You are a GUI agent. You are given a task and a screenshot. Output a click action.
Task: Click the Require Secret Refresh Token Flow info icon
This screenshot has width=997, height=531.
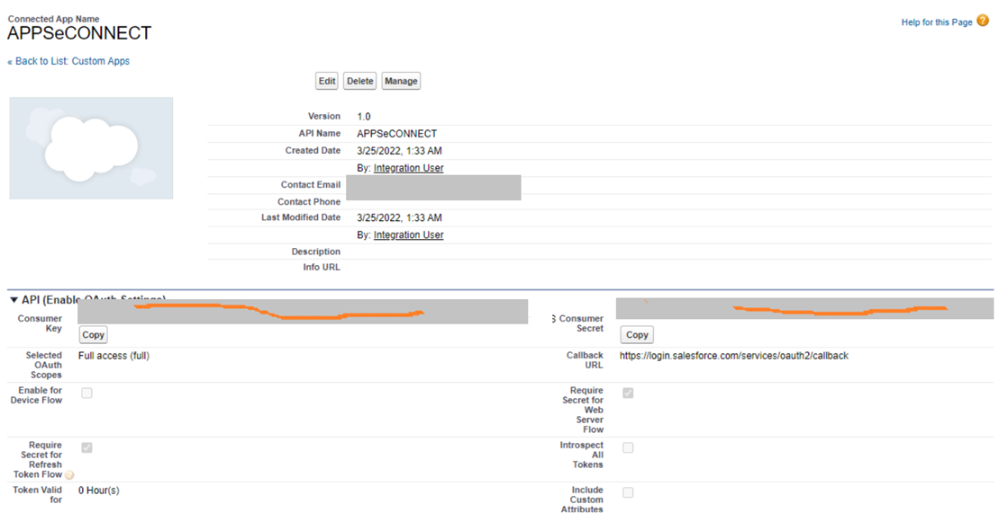(x=69, y=475)
